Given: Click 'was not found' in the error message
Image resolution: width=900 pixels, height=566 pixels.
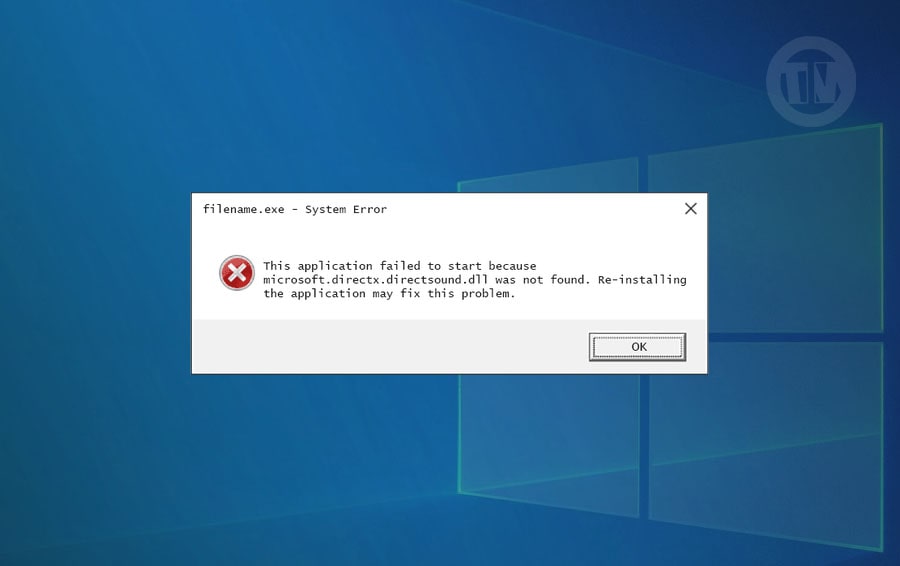Looking at the screenshot, I should point(541,280).
